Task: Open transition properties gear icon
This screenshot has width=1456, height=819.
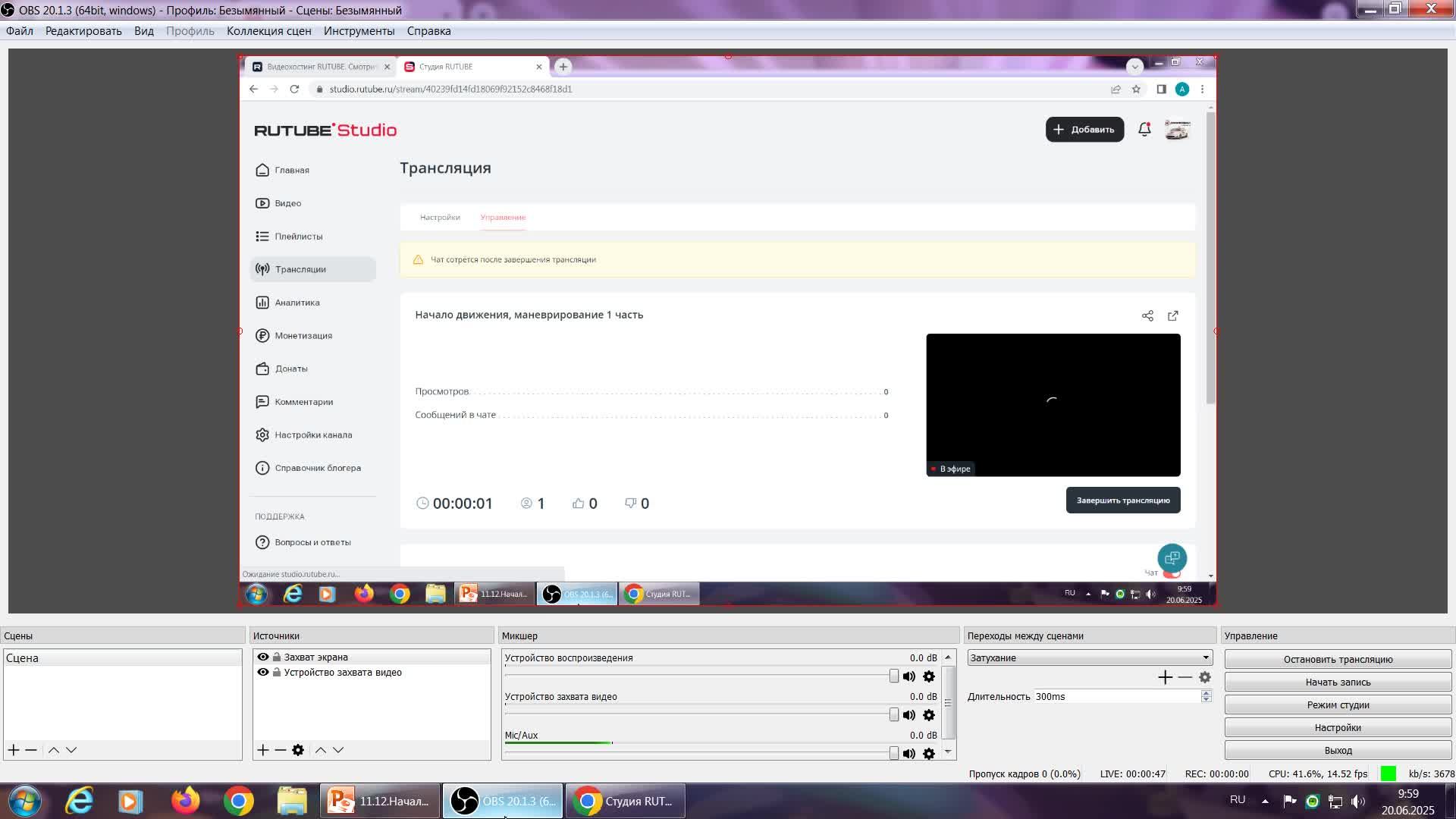Action: pyautogui.click(x=1205, y=677)
